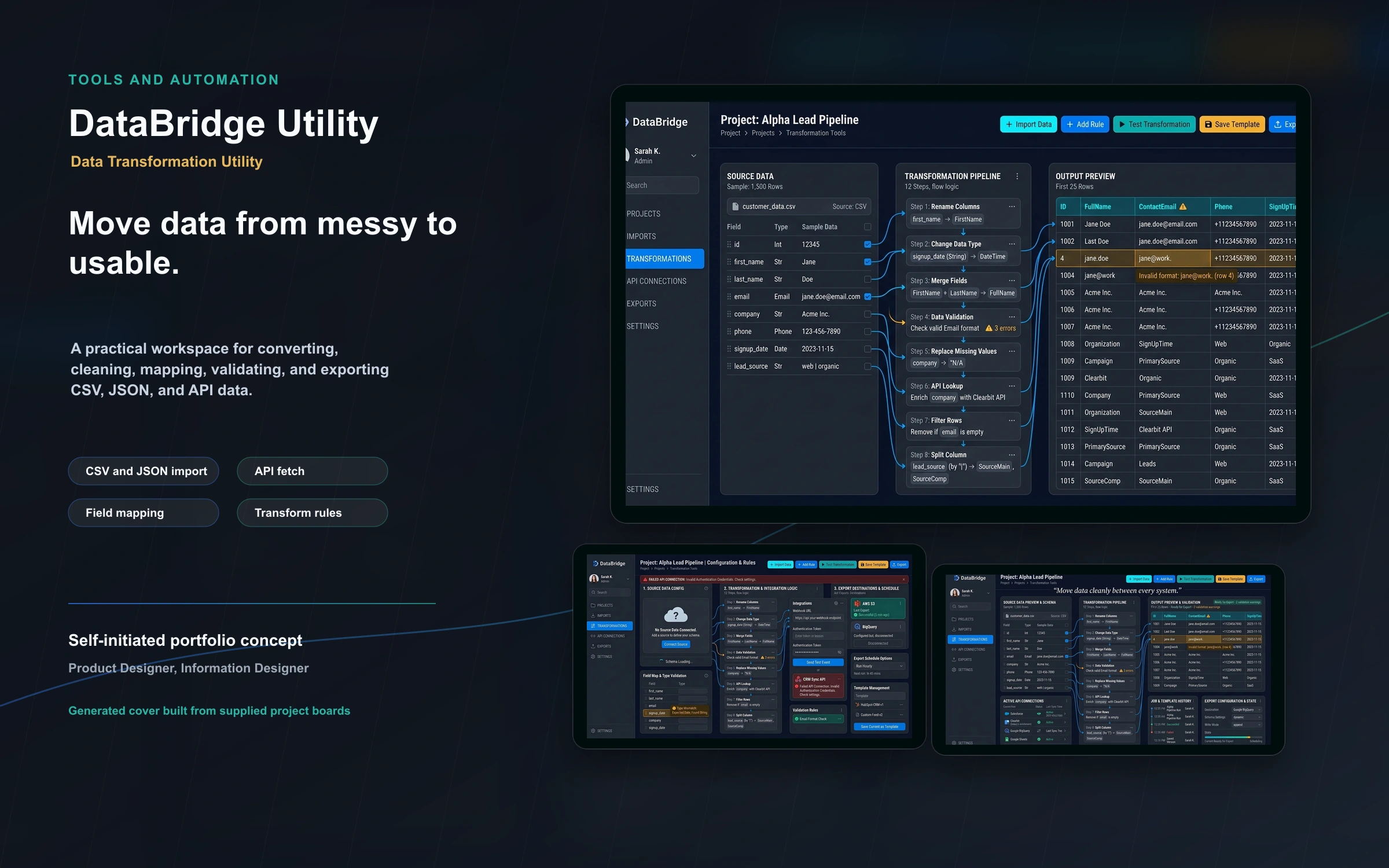Screen dimensions: 1389x868
Task: Click the Save Template button
Action: point(1232,124)
